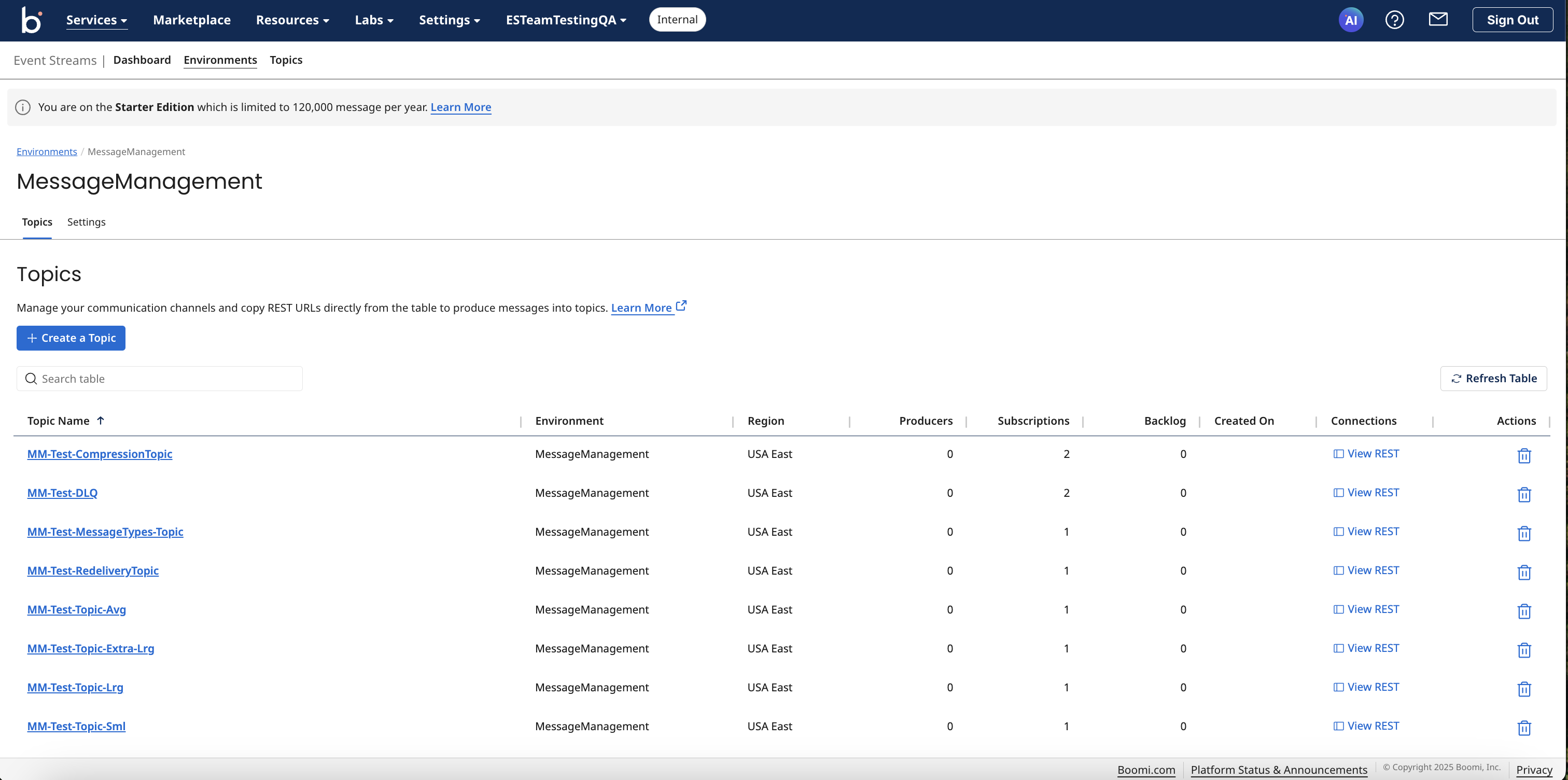Click the magnifier icon in the search box
Image resolution: width=1568 pixels, height=780 pixels.
[x=31, y=378]
